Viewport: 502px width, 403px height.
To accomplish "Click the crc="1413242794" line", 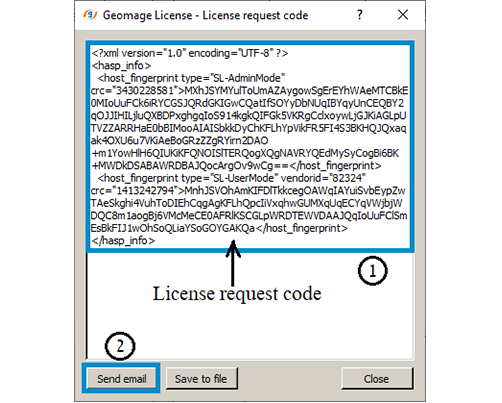I will pyautogui.click(x=248, y=190).
